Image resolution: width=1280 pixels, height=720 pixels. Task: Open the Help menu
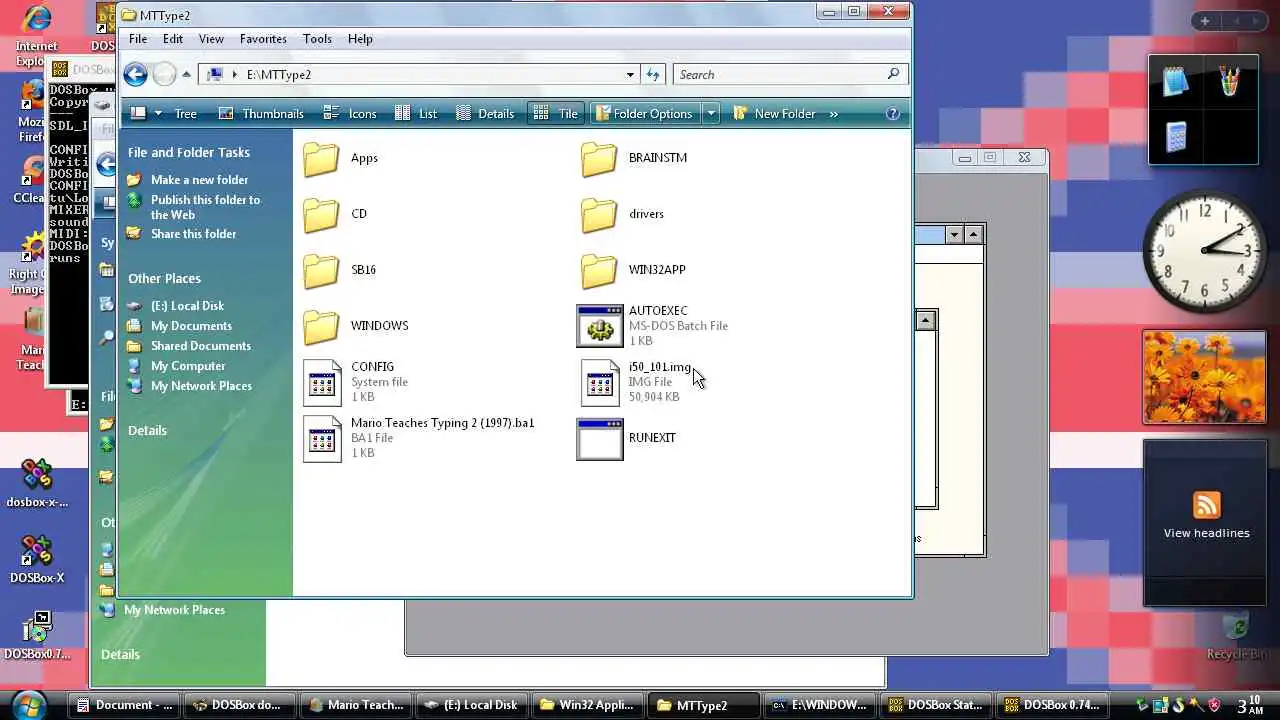click(x=360, y=39)
